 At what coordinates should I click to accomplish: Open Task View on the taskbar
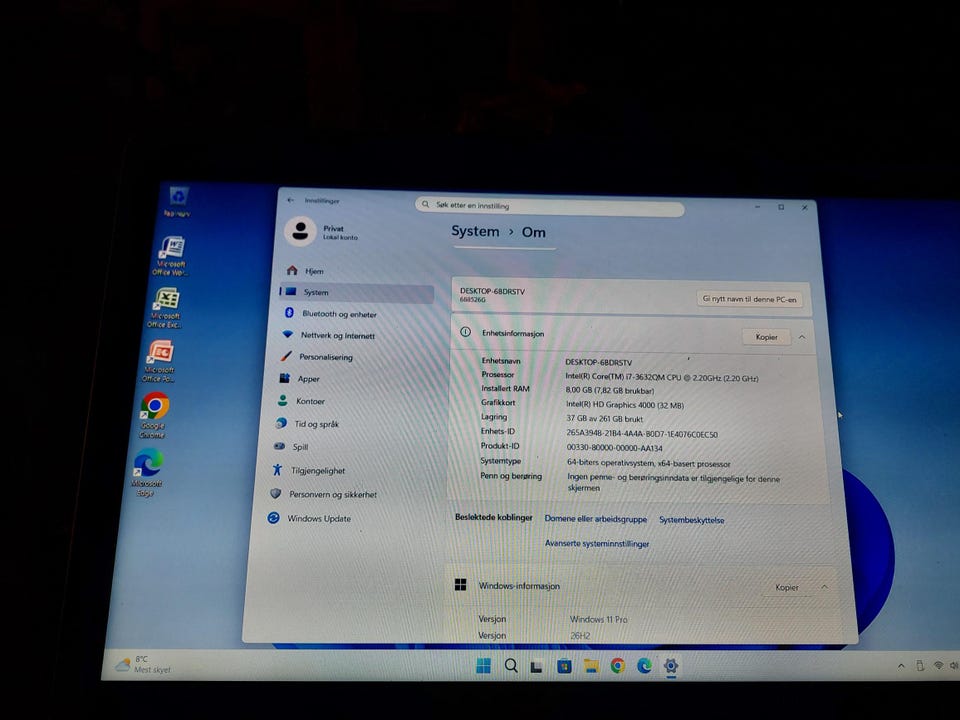pyautogui.click(x=537, y=666)
